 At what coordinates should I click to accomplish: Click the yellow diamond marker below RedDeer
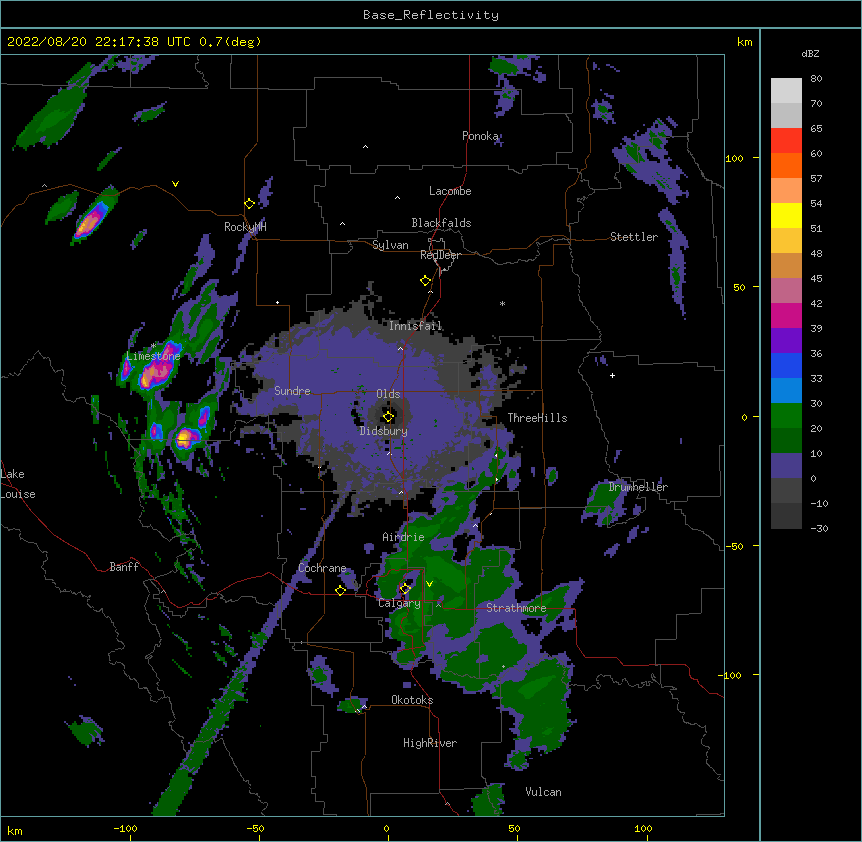tap(425, 280)
